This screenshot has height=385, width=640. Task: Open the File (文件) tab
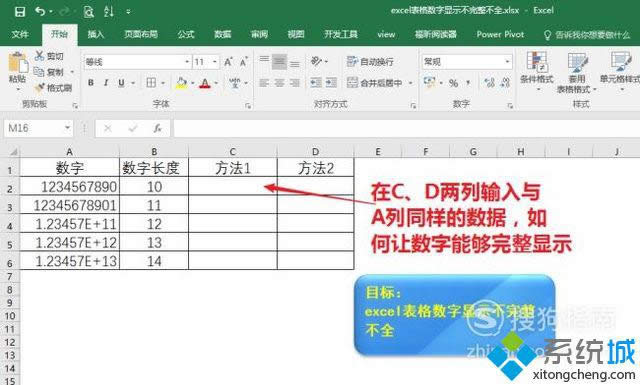click(20, 34)
